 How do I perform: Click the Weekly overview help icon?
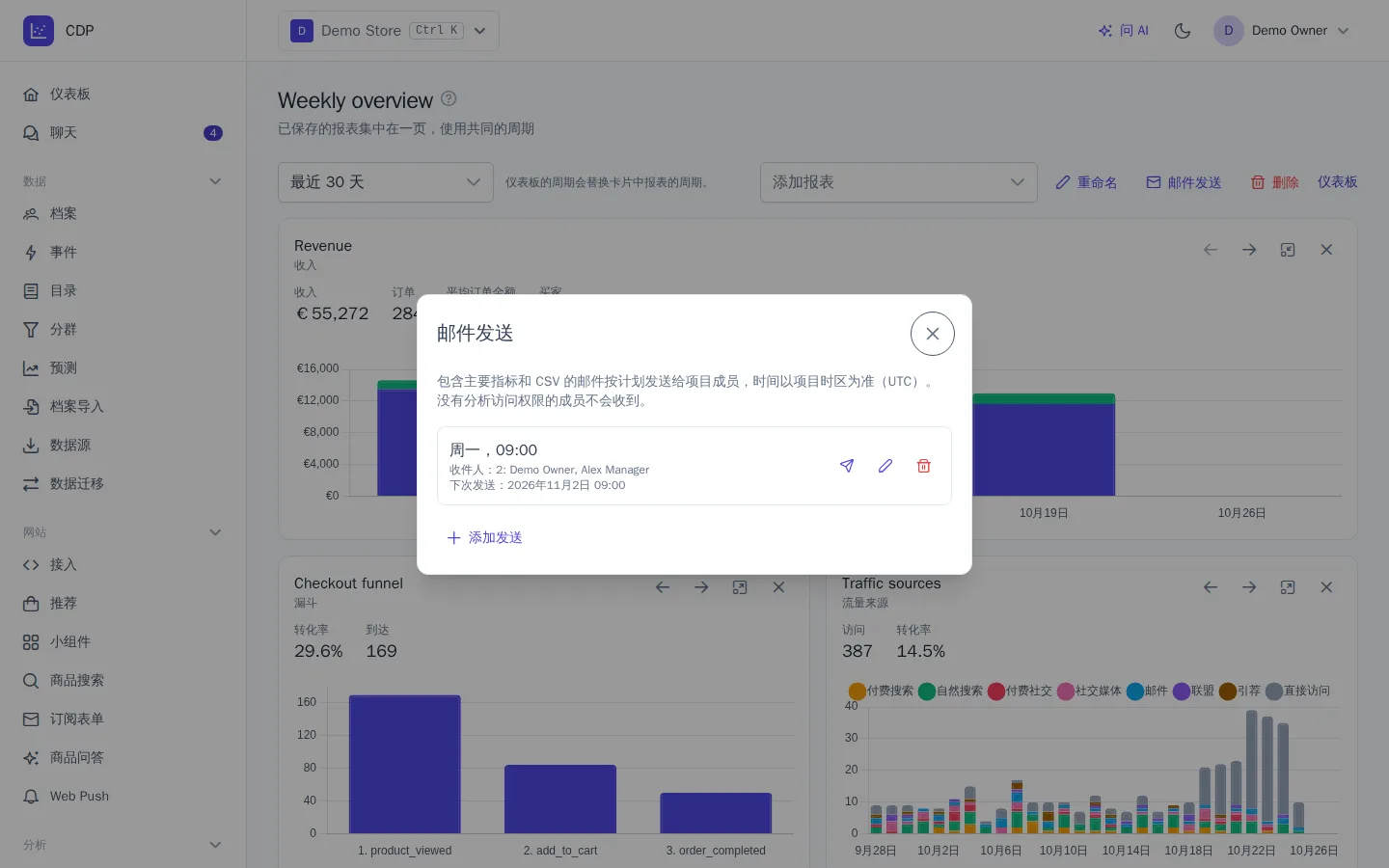449,98
